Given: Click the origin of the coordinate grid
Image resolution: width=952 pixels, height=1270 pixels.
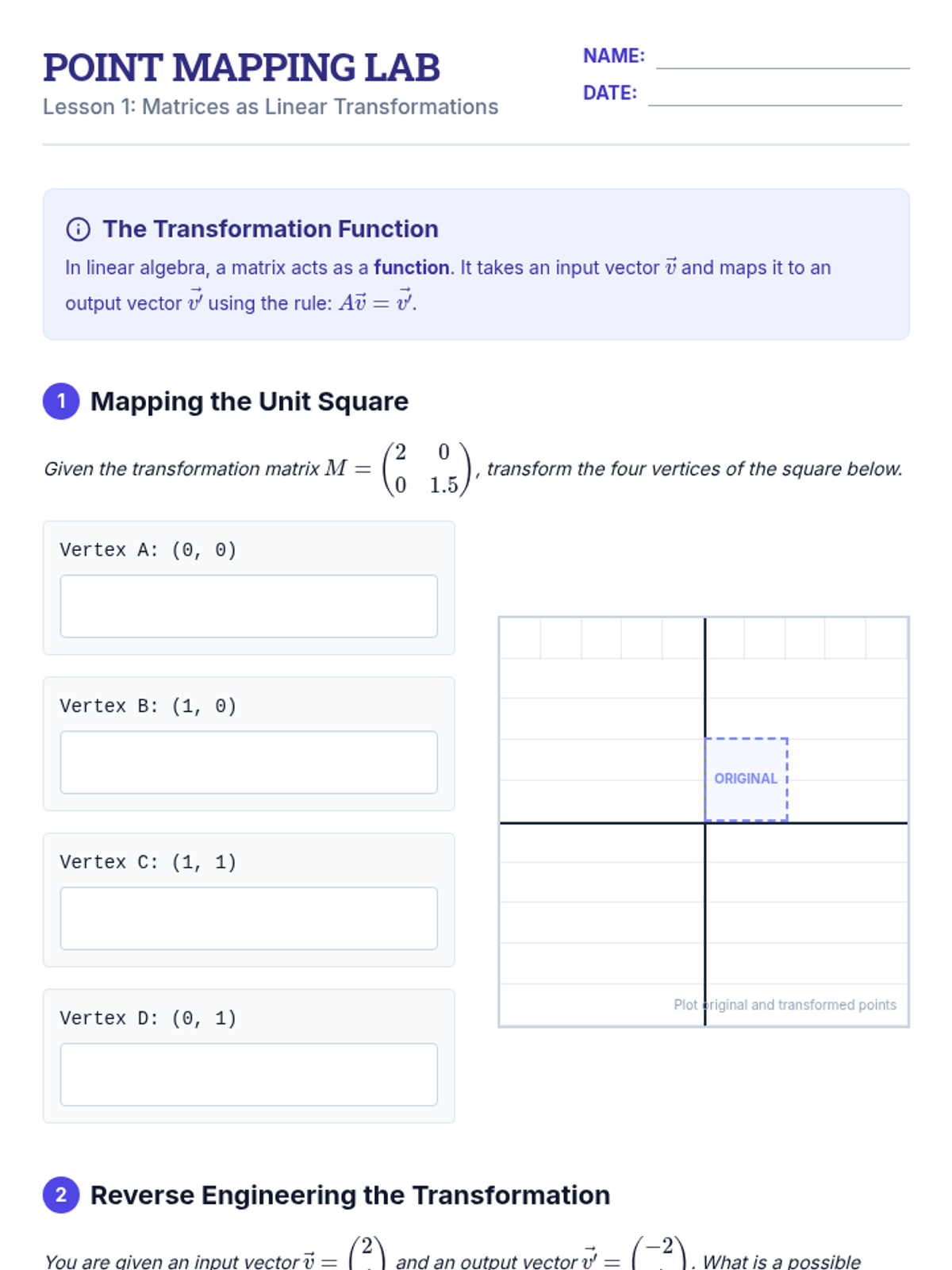Looking at the screenshot, I should (705, 823).
